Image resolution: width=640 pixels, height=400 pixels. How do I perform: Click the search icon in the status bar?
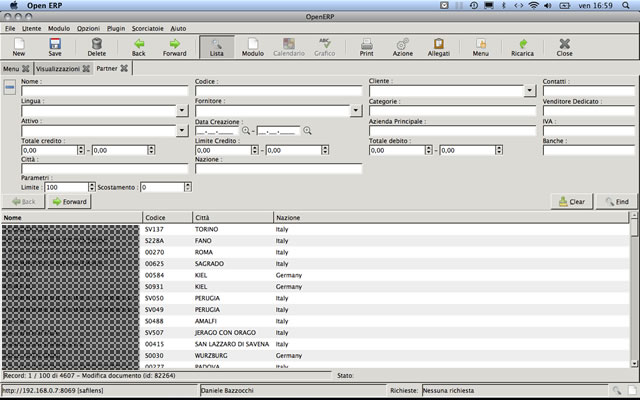point(617,391)
